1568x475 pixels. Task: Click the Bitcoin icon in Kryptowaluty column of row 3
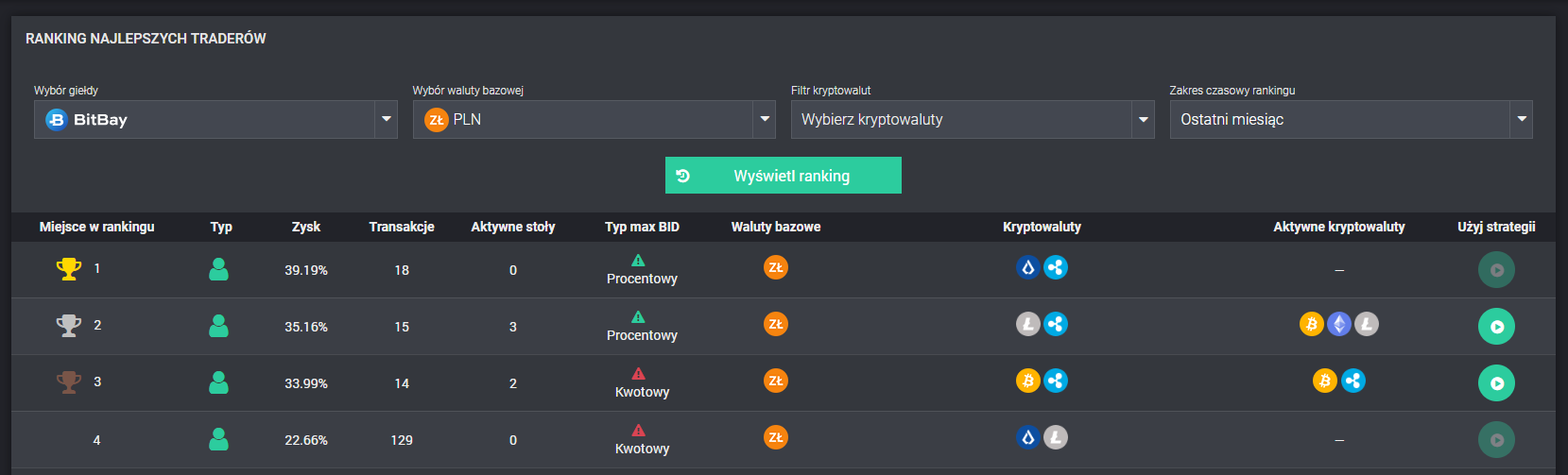(1028, 381)
